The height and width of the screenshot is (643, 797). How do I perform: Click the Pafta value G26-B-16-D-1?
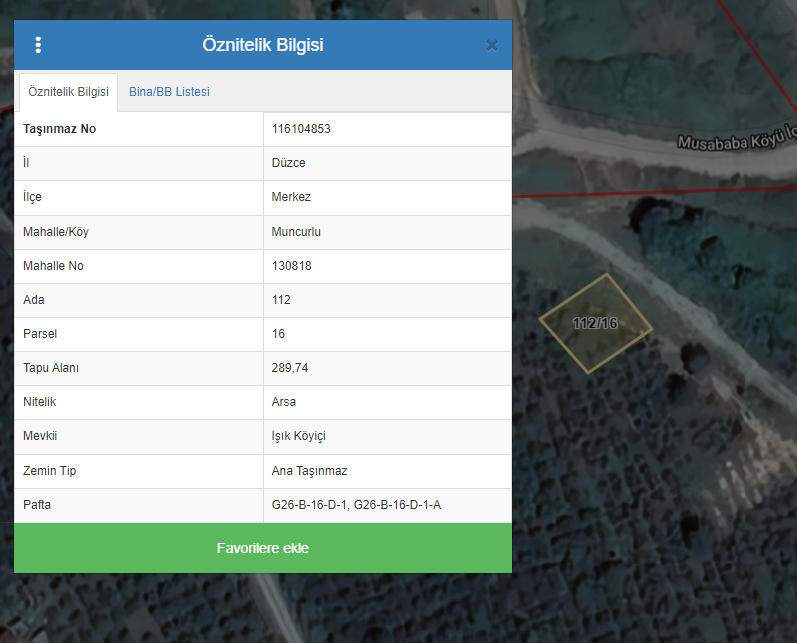tap(310, 505)
